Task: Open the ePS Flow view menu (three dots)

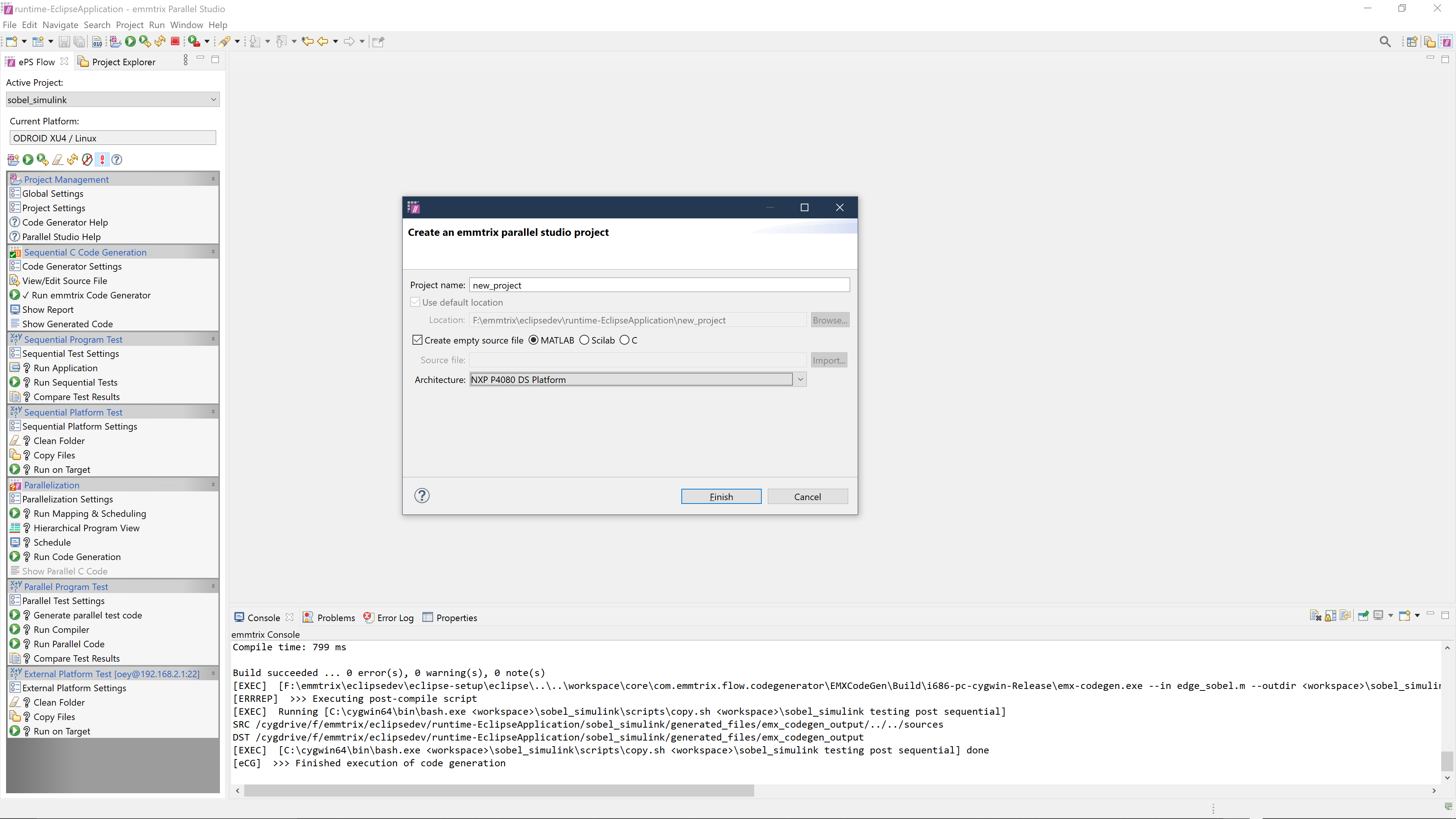Action: tap(185, 60)
